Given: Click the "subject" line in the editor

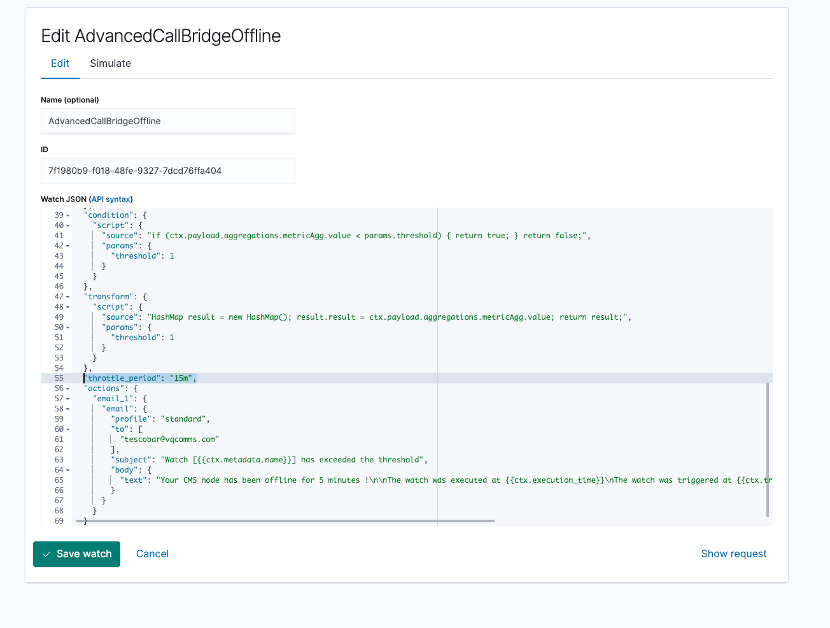Looking at the screenshot, I should [x=269, y=460].
